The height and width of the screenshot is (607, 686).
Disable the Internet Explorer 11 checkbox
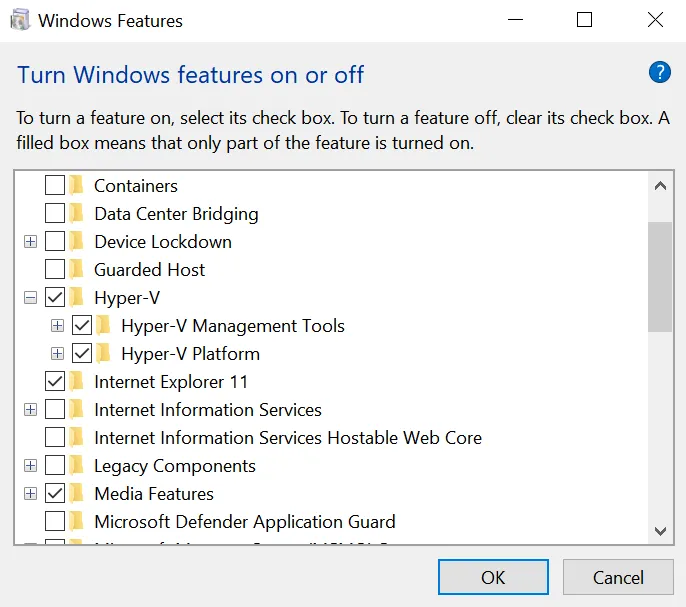[55, 382]
